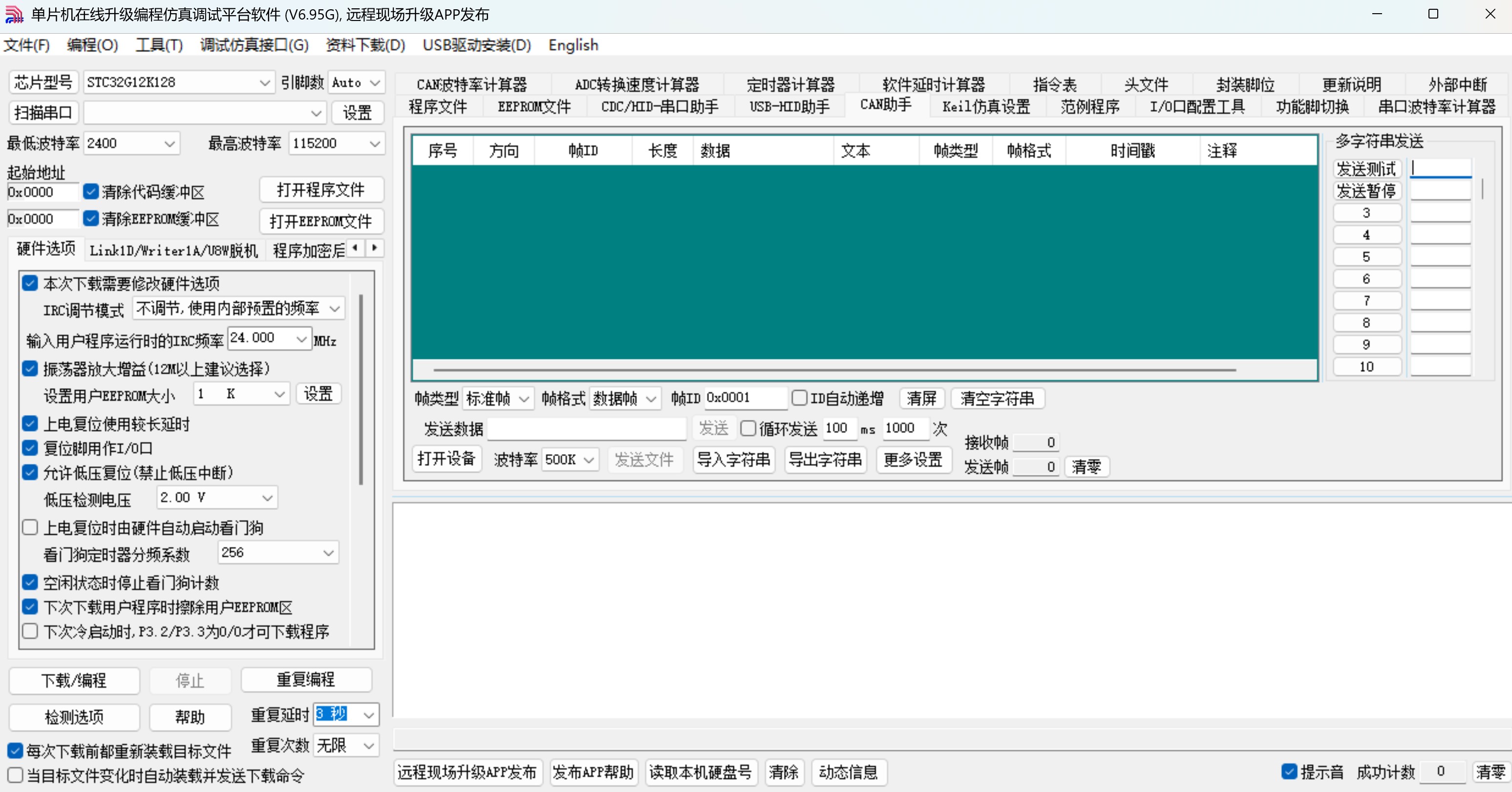Toggle 每次下载前都重新装载目标文件 checkbox
Viewport: 1512px width, 792px height.
15,750
